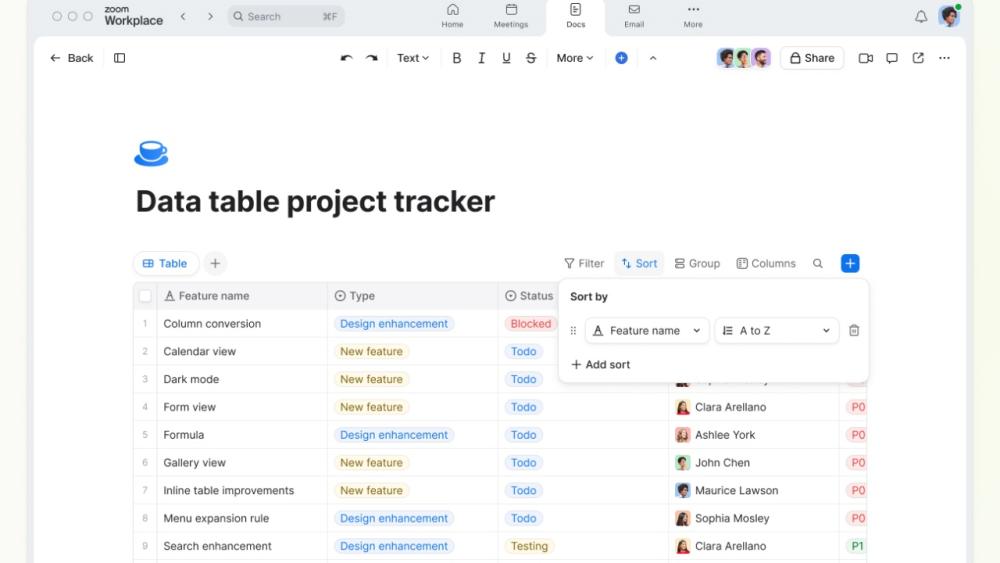Delete the Feature name sort rule
The width and height of the screenshot is (1000, 563).
(854, 331)
